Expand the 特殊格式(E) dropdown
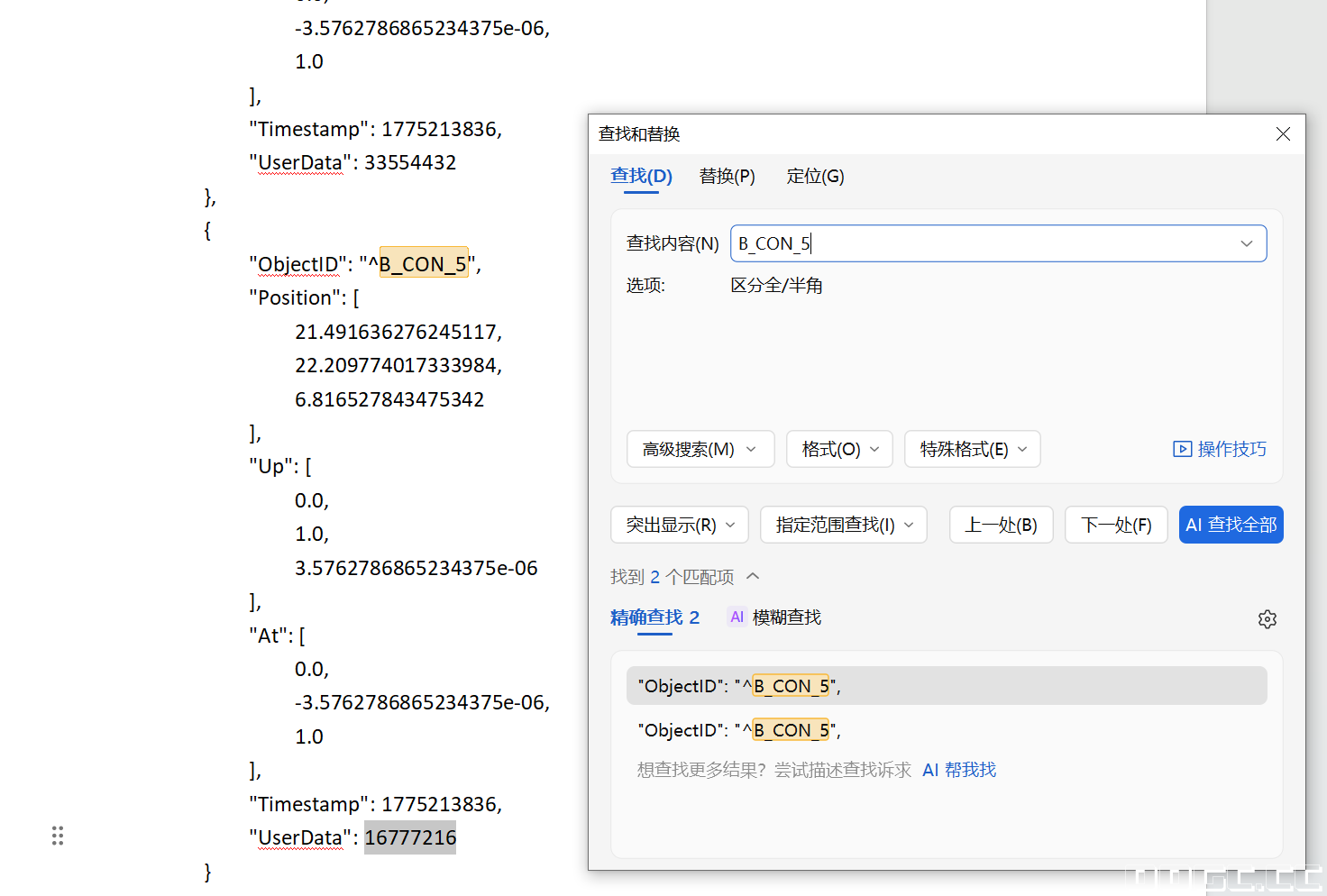This screenshot has height=896, width=1327. (x=972, y=449)
